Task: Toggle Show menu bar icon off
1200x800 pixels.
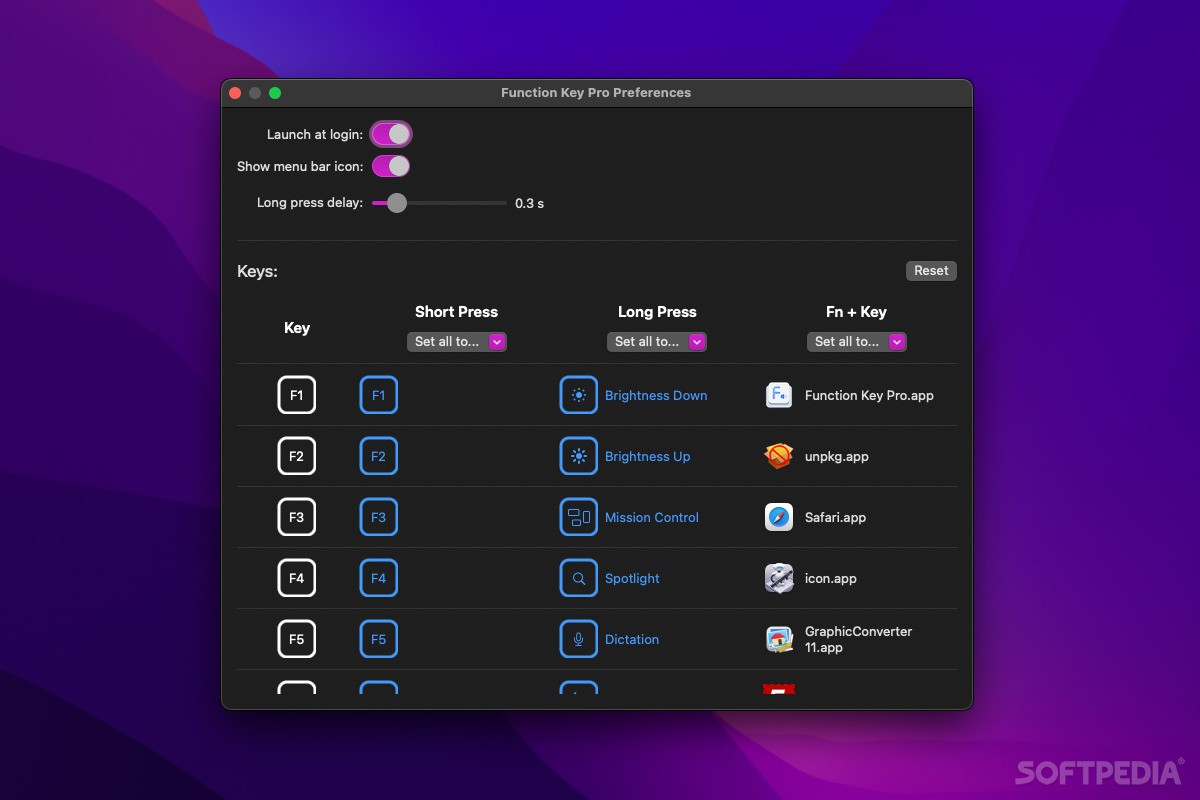Action: 390,166
